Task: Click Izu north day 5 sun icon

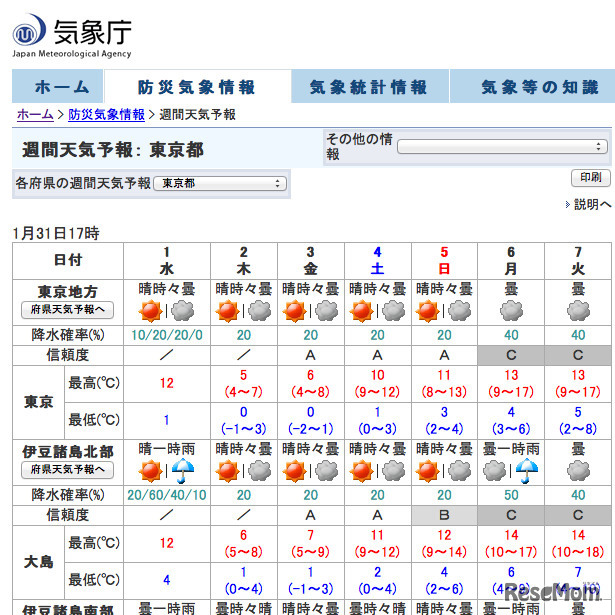Action: tap(428, 471)
